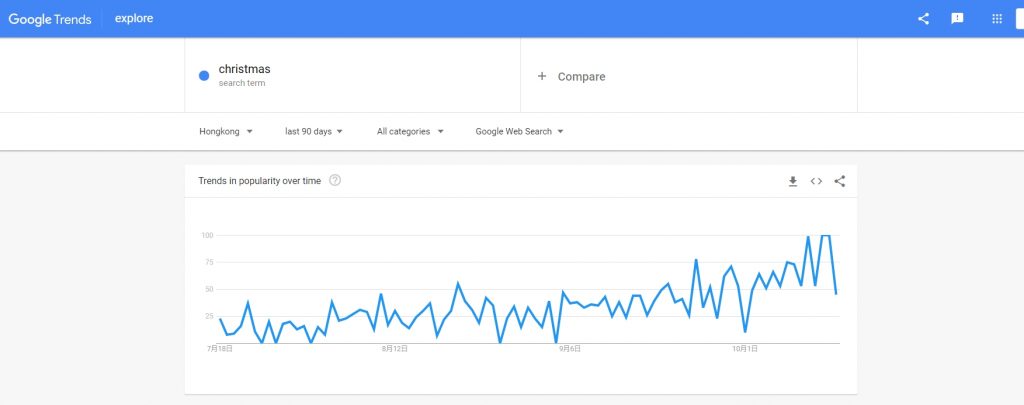
Task: Click the Google Trends logo
Action: click(51, 18)
